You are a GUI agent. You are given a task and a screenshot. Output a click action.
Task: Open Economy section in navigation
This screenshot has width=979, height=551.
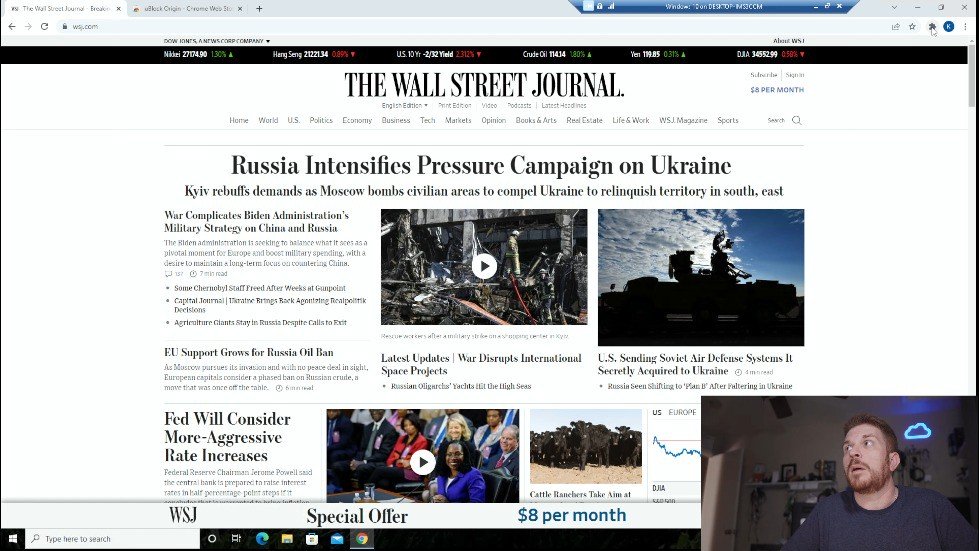(x=357, y=120)
